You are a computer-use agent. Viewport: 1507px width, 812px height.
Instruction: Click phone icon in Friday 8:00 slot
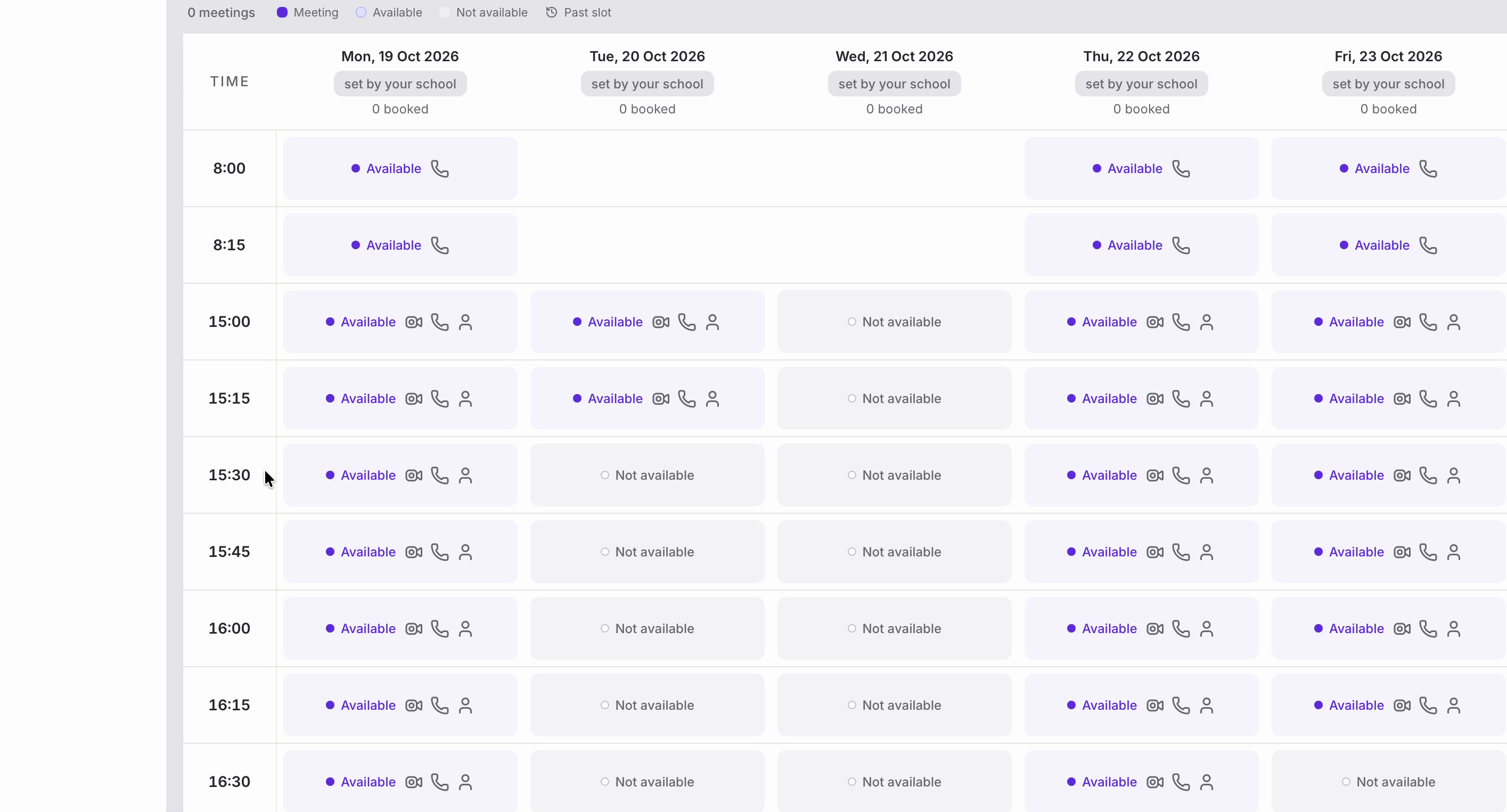pyautogui.click(x=1428, y=168)
